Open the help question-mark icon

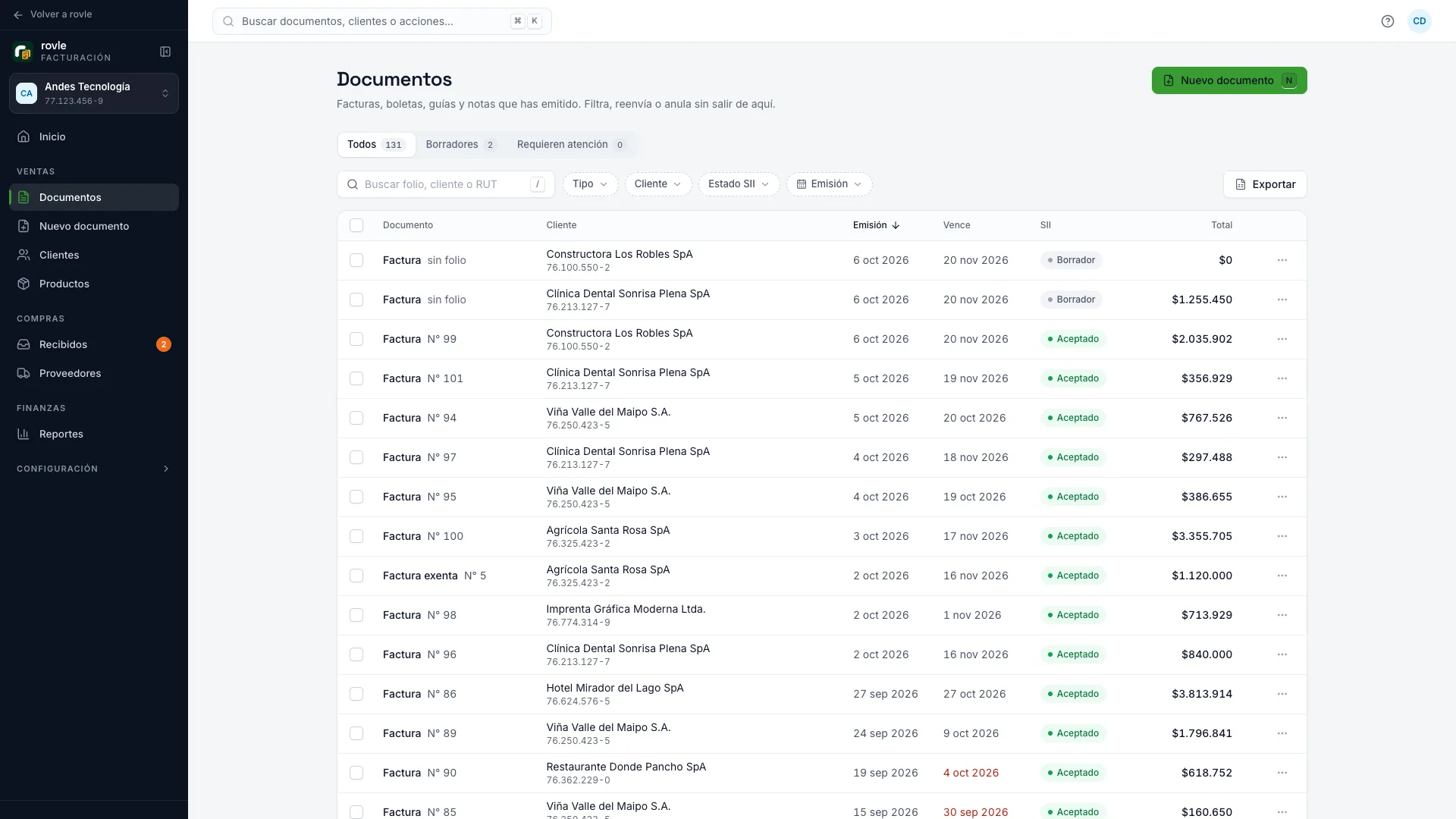[x=1388, y=21]
